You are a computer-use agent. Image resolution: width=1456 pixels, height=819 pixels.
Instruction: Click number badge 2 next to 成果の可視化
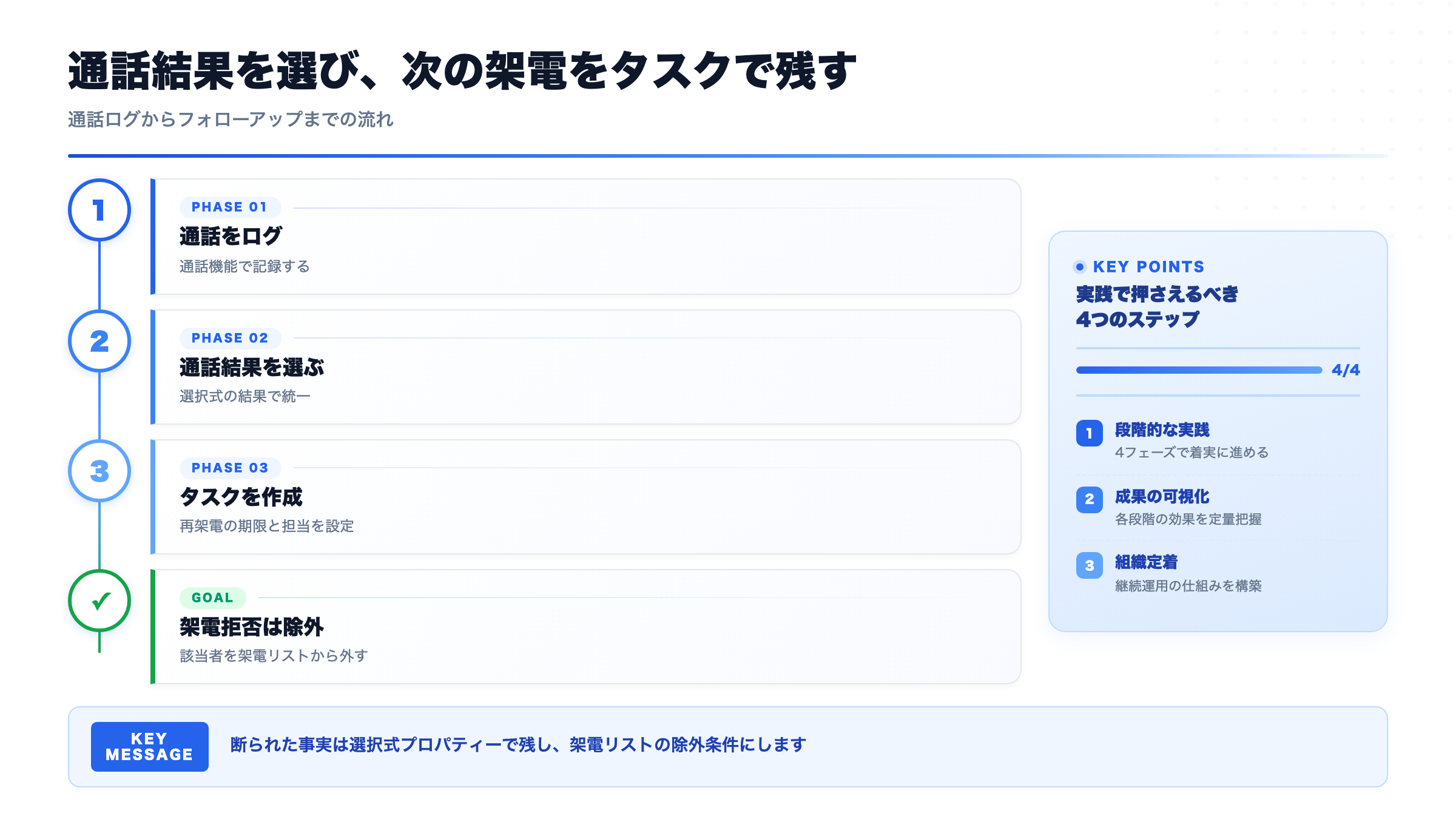1090,499
